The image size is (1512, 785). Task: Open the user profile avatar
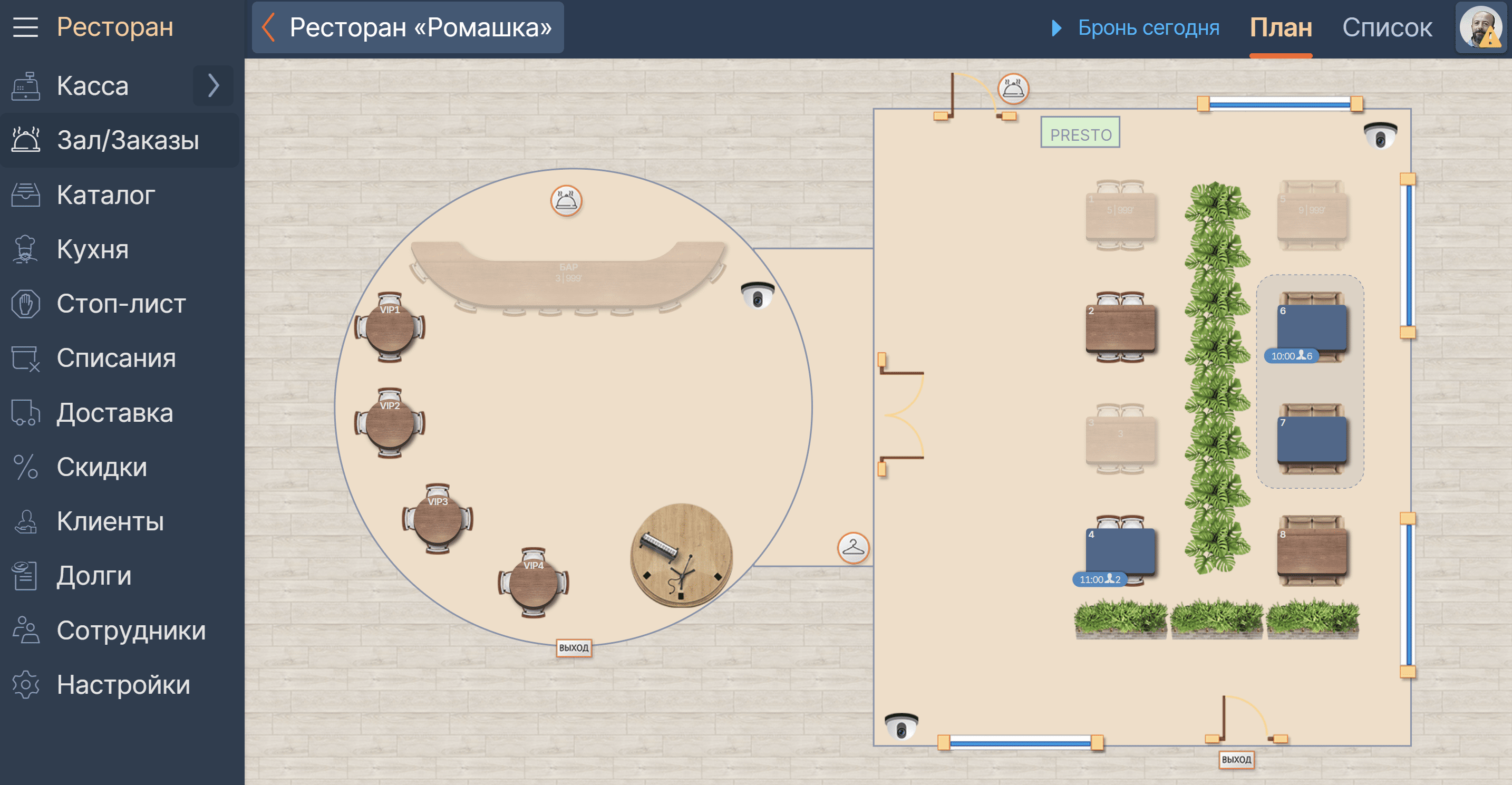1480,27
